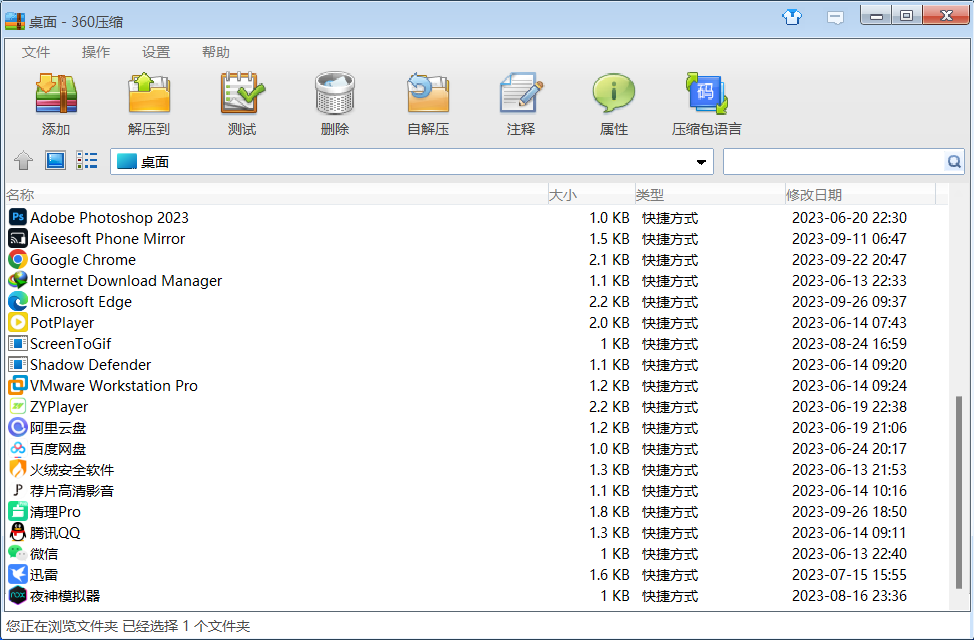Switch to detail list view icon
The width and height of the screenshot is (974, 640).
tap(87, 161)
